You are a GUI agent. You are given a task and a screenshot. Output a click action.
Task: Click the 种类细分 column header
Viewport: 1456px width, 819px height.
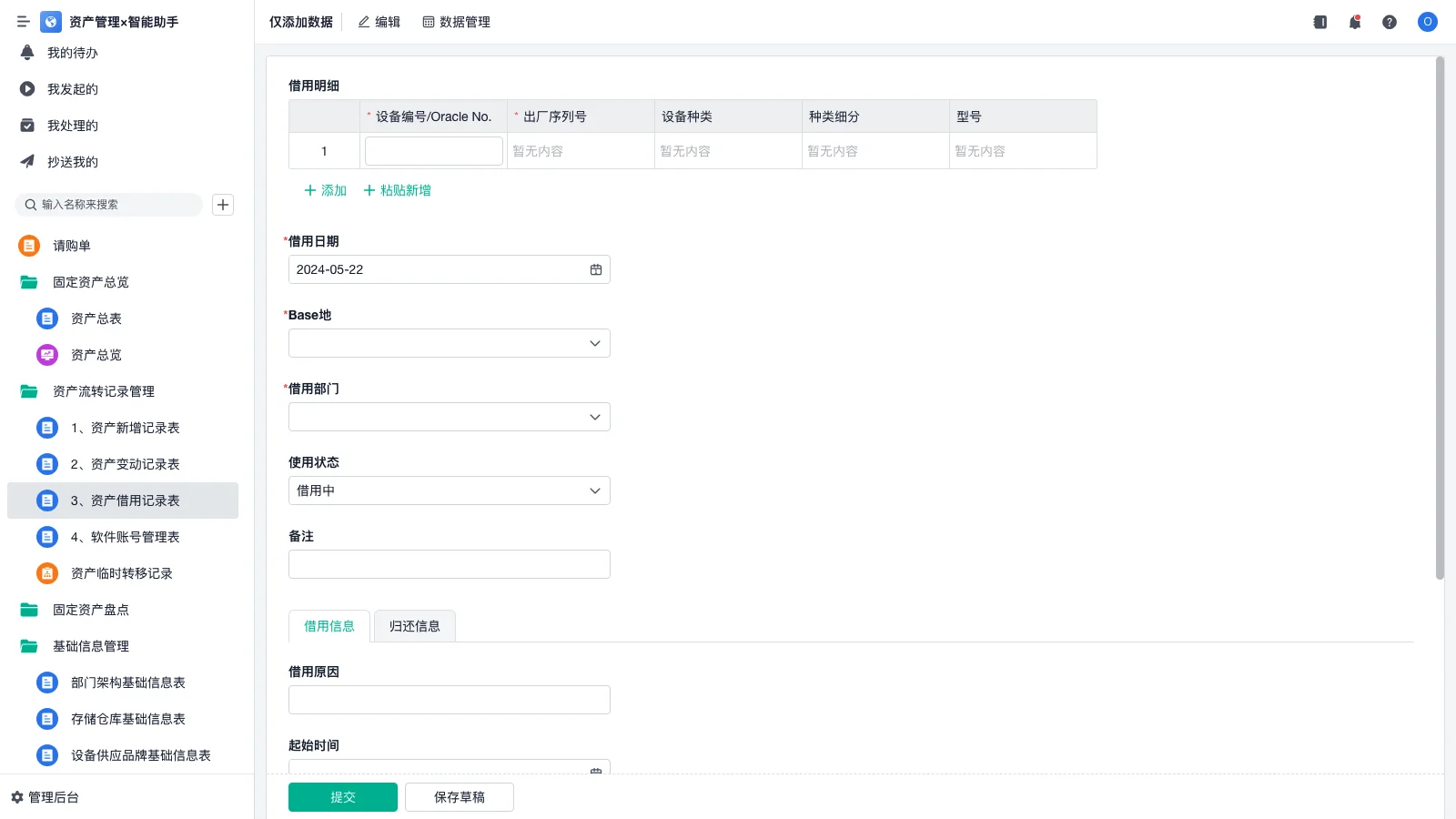(x=875, y=116)
